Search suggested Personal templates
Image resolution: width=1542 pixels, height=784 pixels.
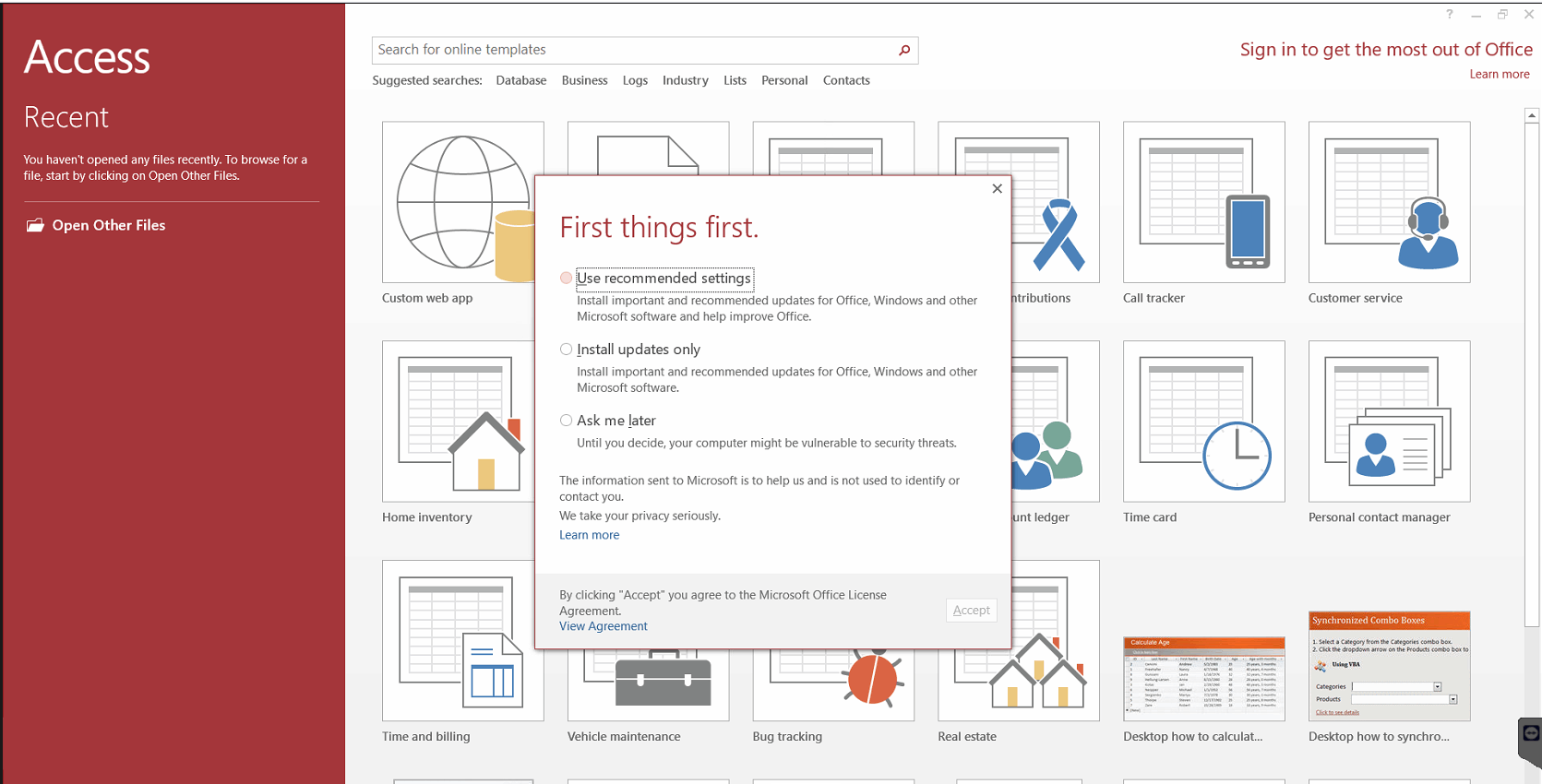click(784, 80)
